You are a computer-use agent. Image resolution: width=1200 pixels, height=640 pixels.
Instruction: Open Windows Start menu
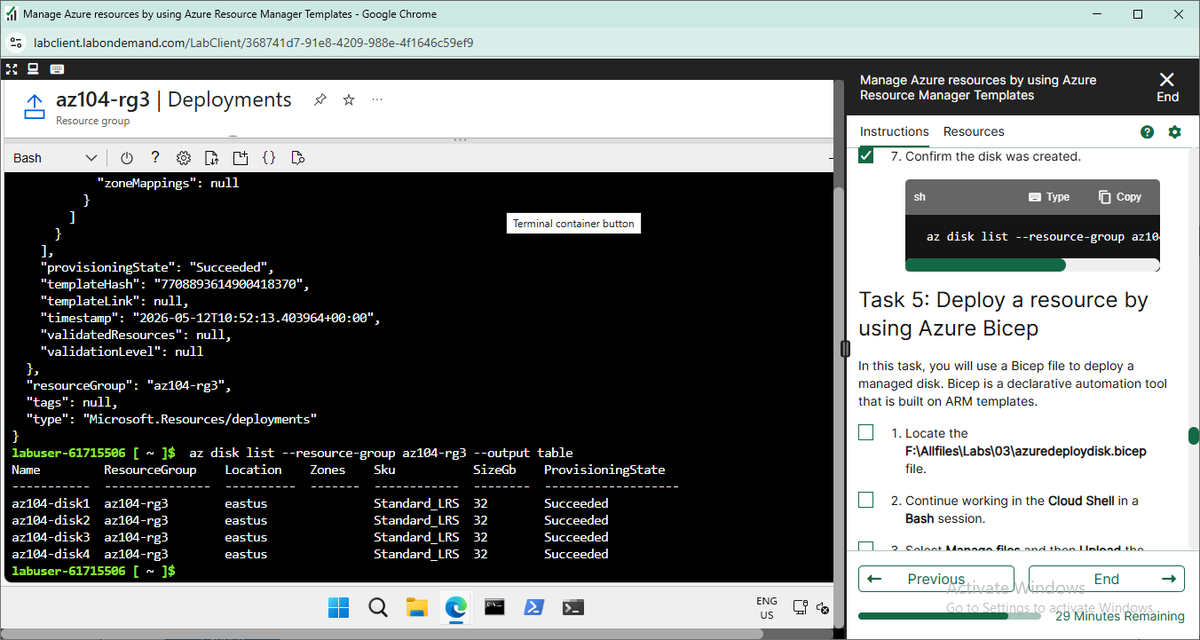tap(338, 607)
